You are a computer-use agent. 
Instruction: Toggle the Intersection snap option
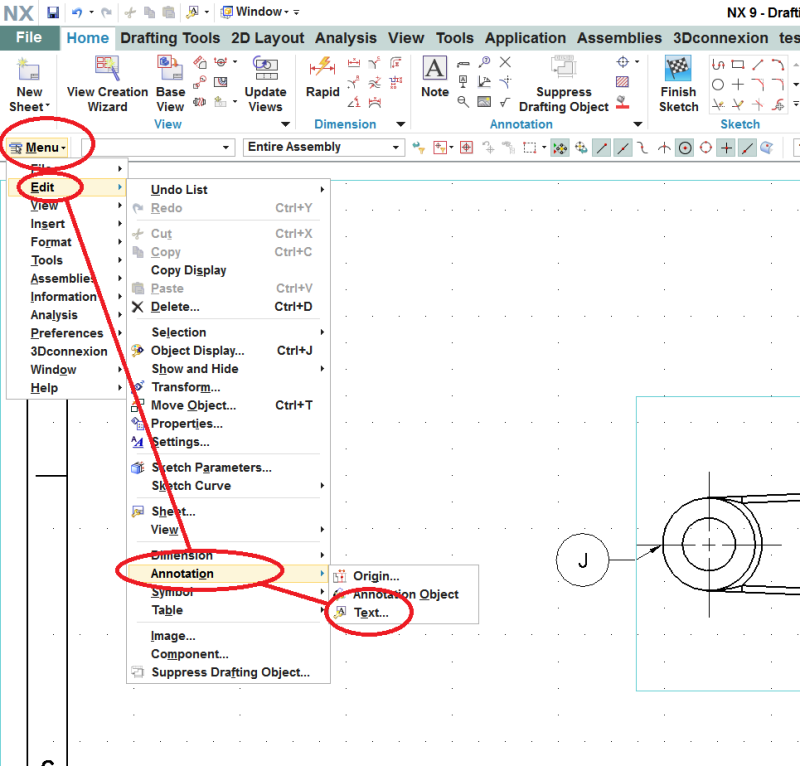(664, 148)
